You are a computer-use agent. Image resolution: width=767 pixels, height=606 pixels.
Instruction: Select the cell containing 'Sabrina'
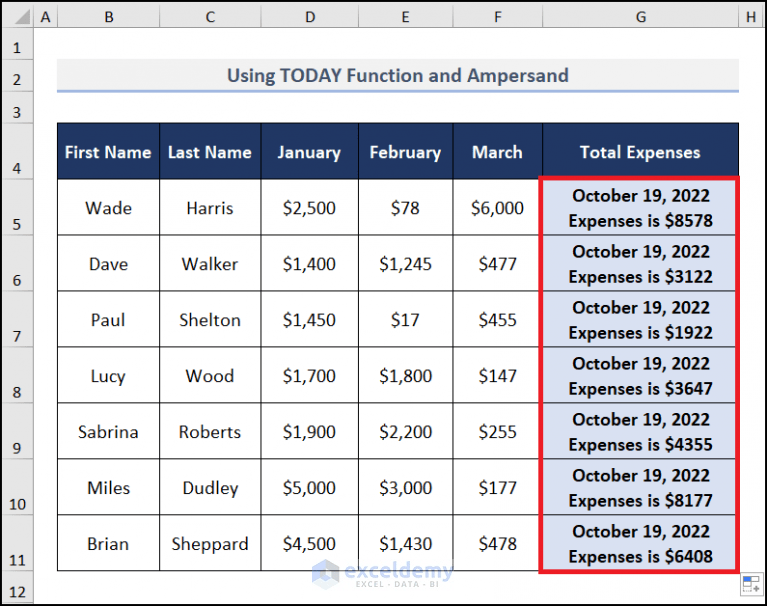[108, 431]
